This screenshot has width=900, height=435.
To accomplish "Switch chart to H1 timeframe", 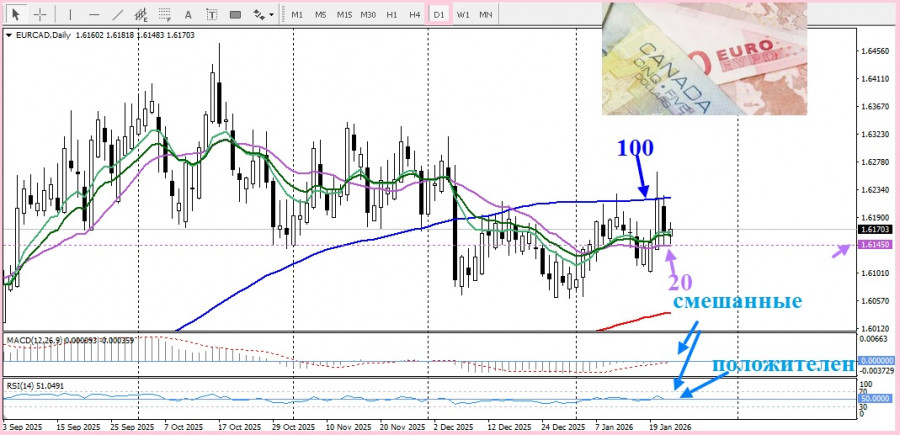I will tap(391, 15).
